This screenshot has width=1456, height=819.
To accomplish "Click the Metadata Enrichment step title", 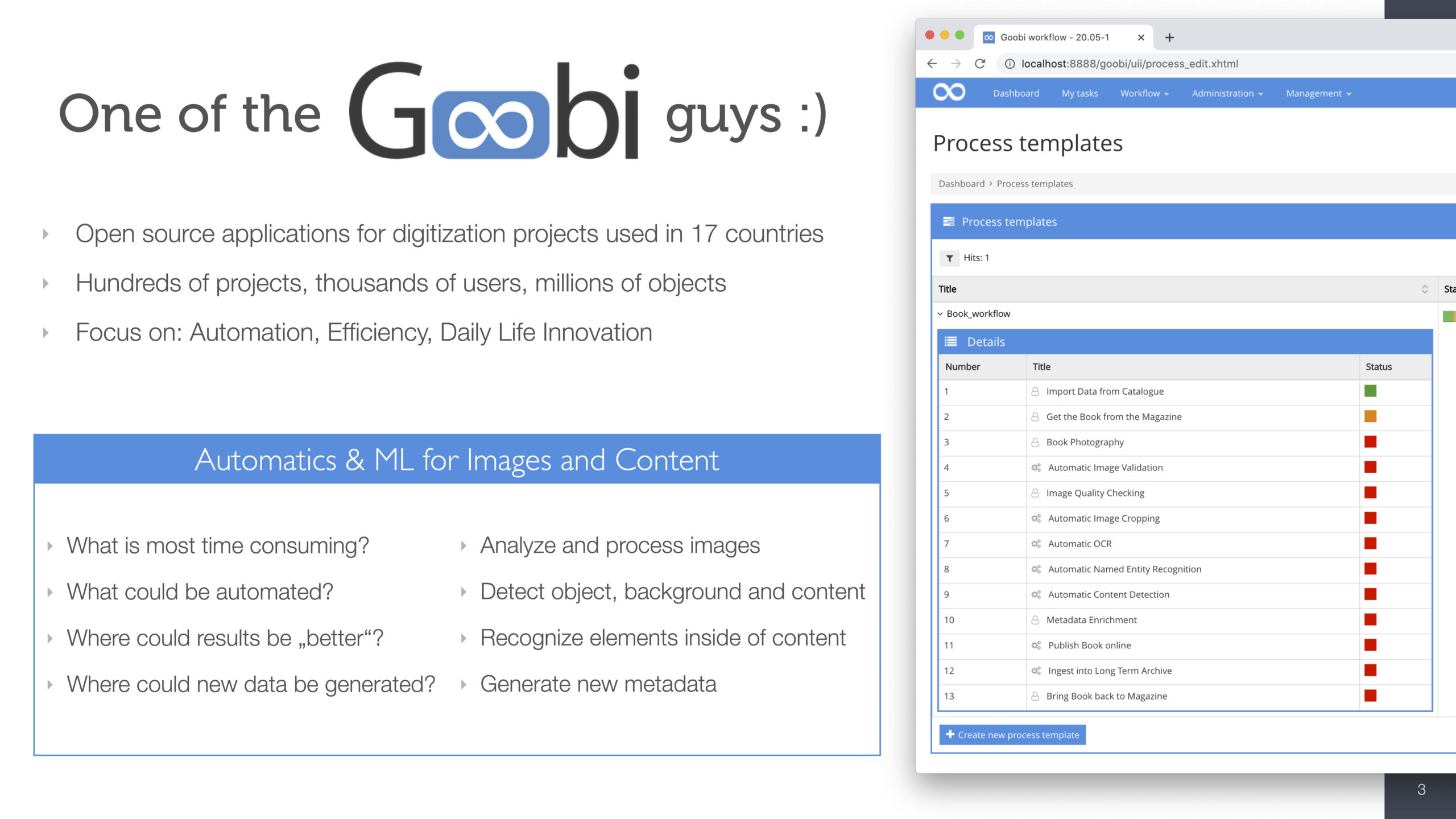I will (1091, 620).
